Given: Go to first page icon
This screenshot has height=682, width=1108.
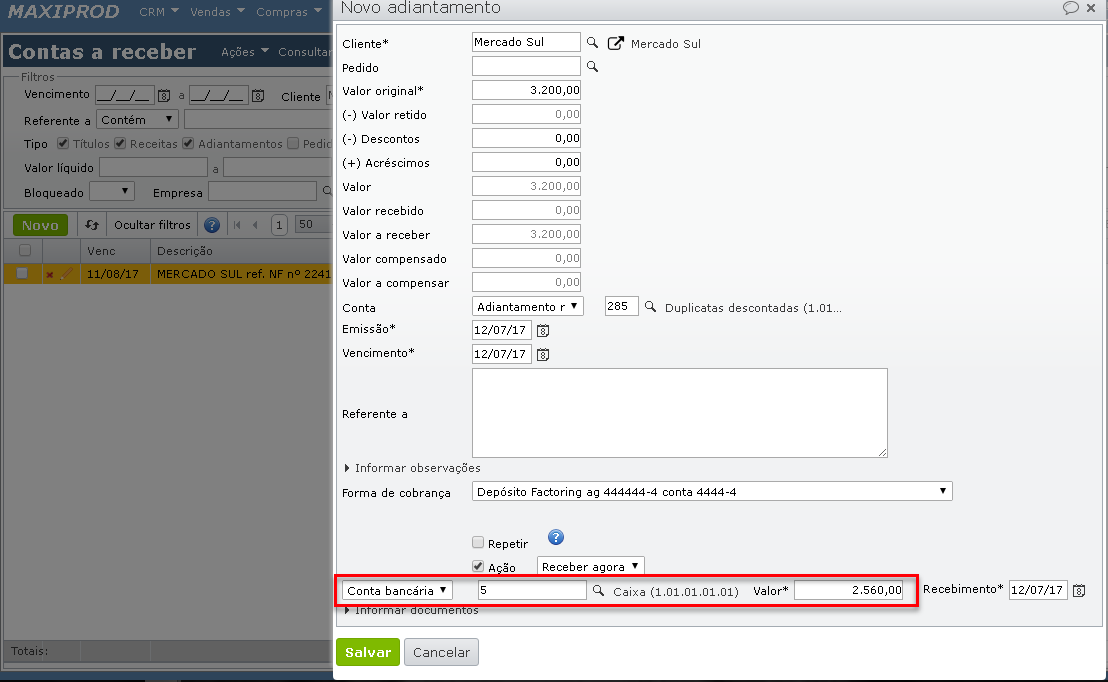Looking at the screenshot, I should pyautogui.click(x=237, y=225).
